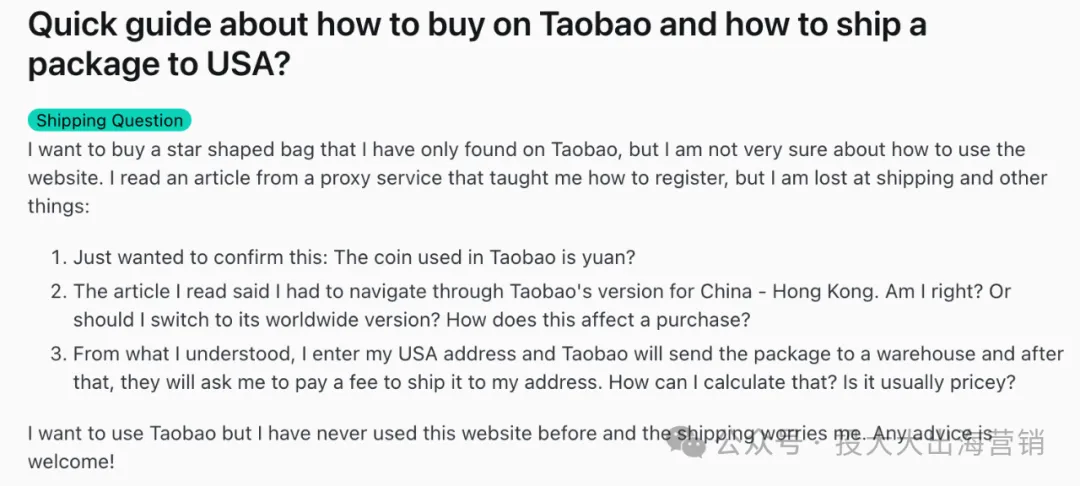The width and height of the screenshot is (1080, 486).
Task: Click the Shipping Question flair tag
Action: point(110,120)
